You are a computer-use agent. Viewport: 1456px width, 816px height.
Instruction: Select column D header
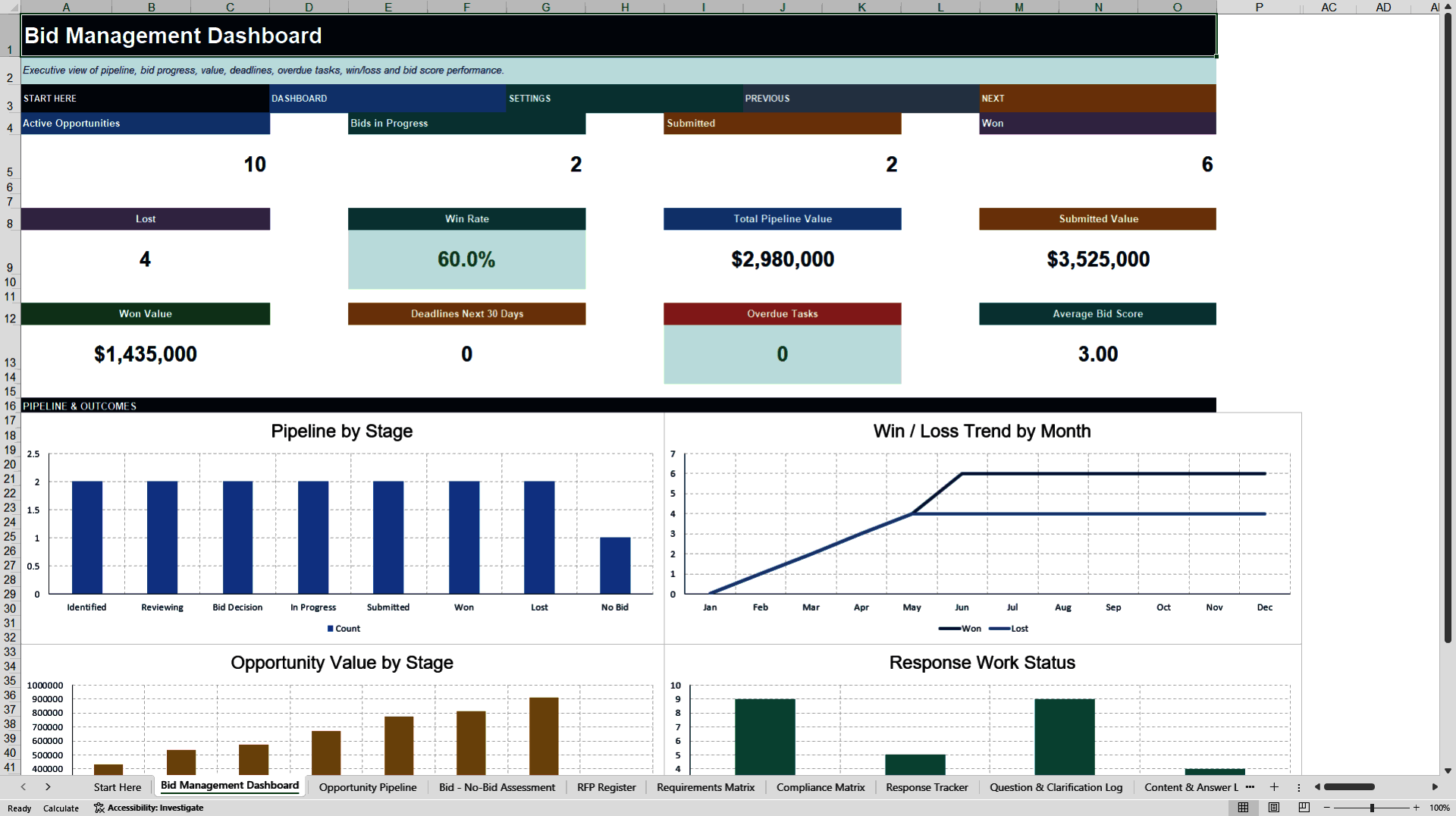click(x=309, y=7)
